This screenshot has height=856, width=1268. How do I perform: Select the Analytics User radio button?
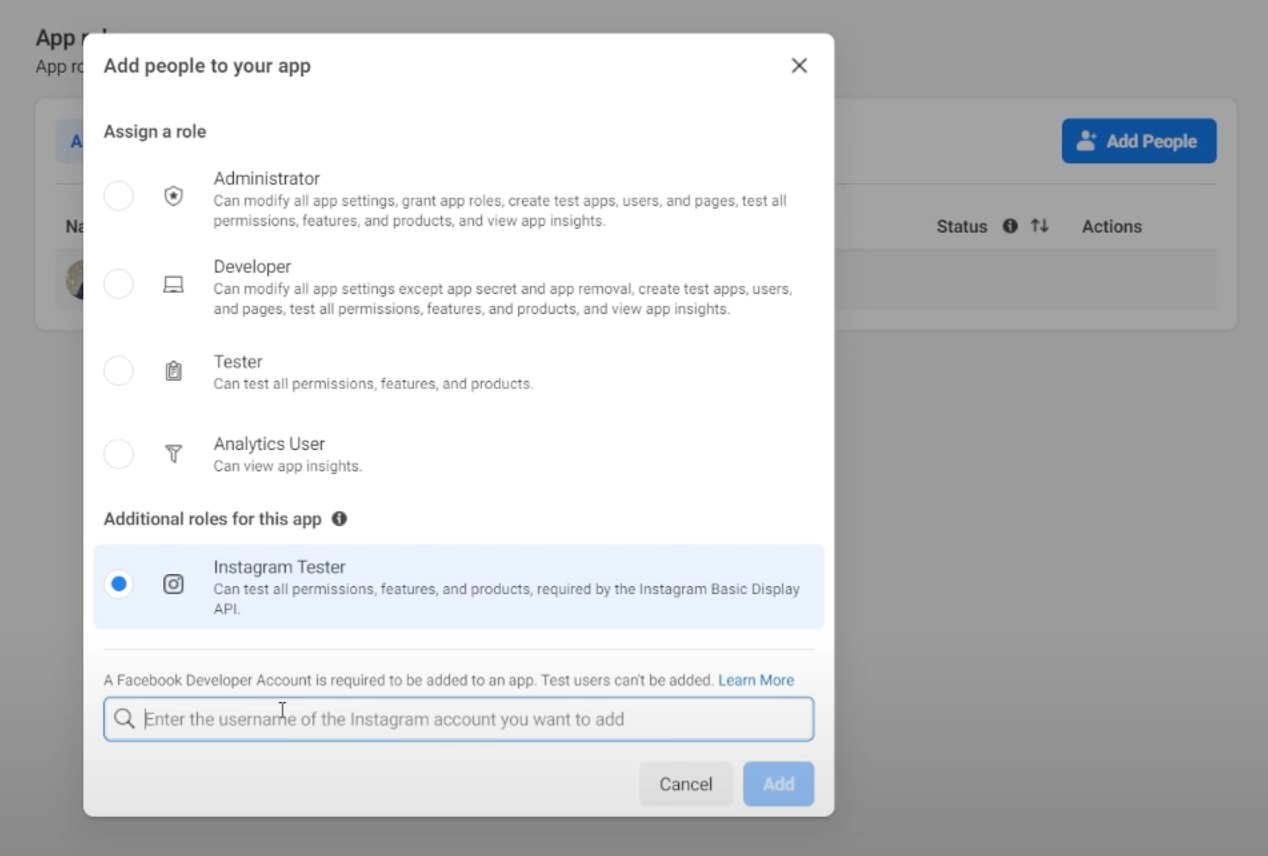118,454
